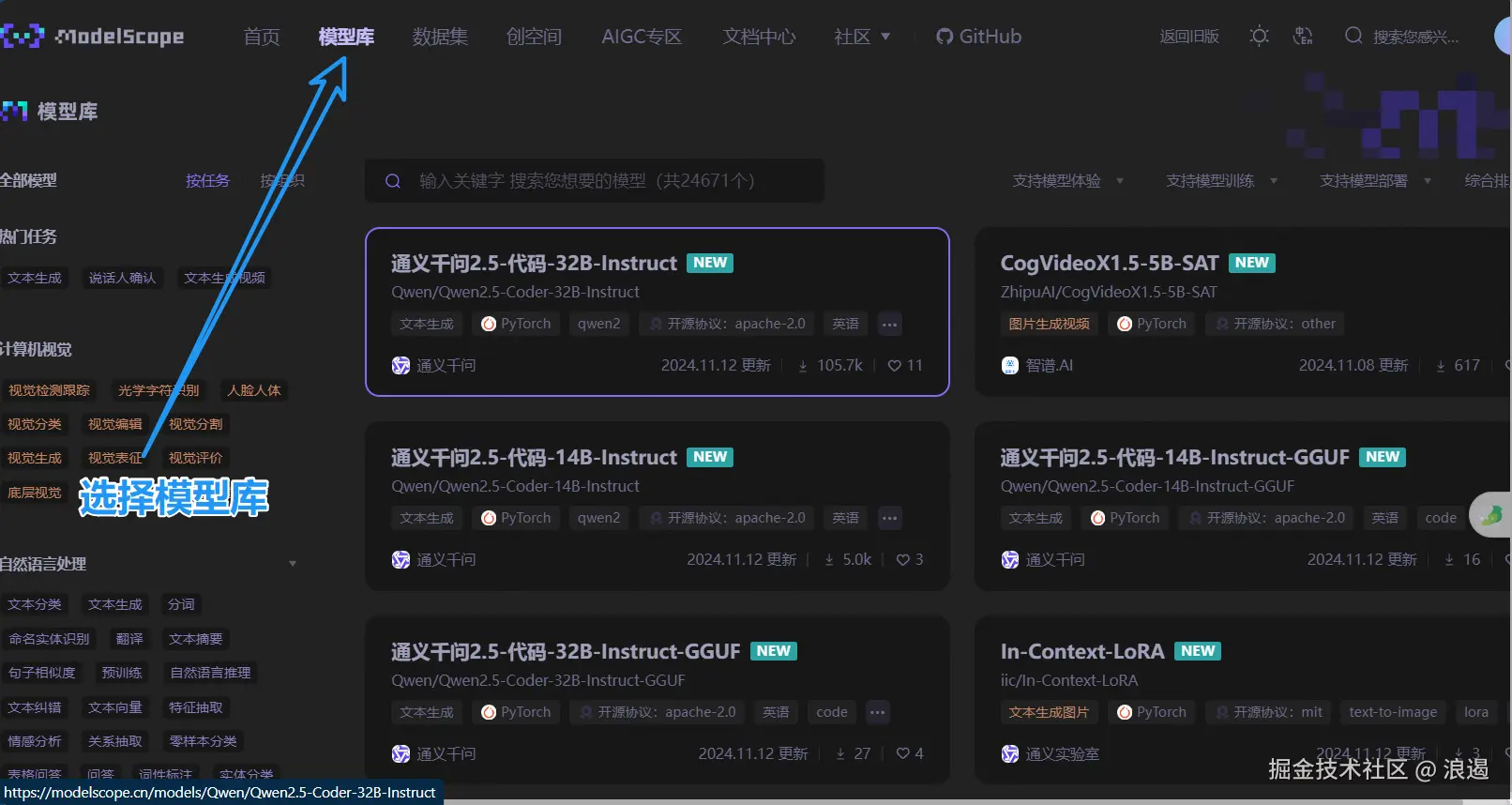Viewport: 1512px width, 805px height.
Task: Click the model keyword search field
Action: tap(595, 180)
